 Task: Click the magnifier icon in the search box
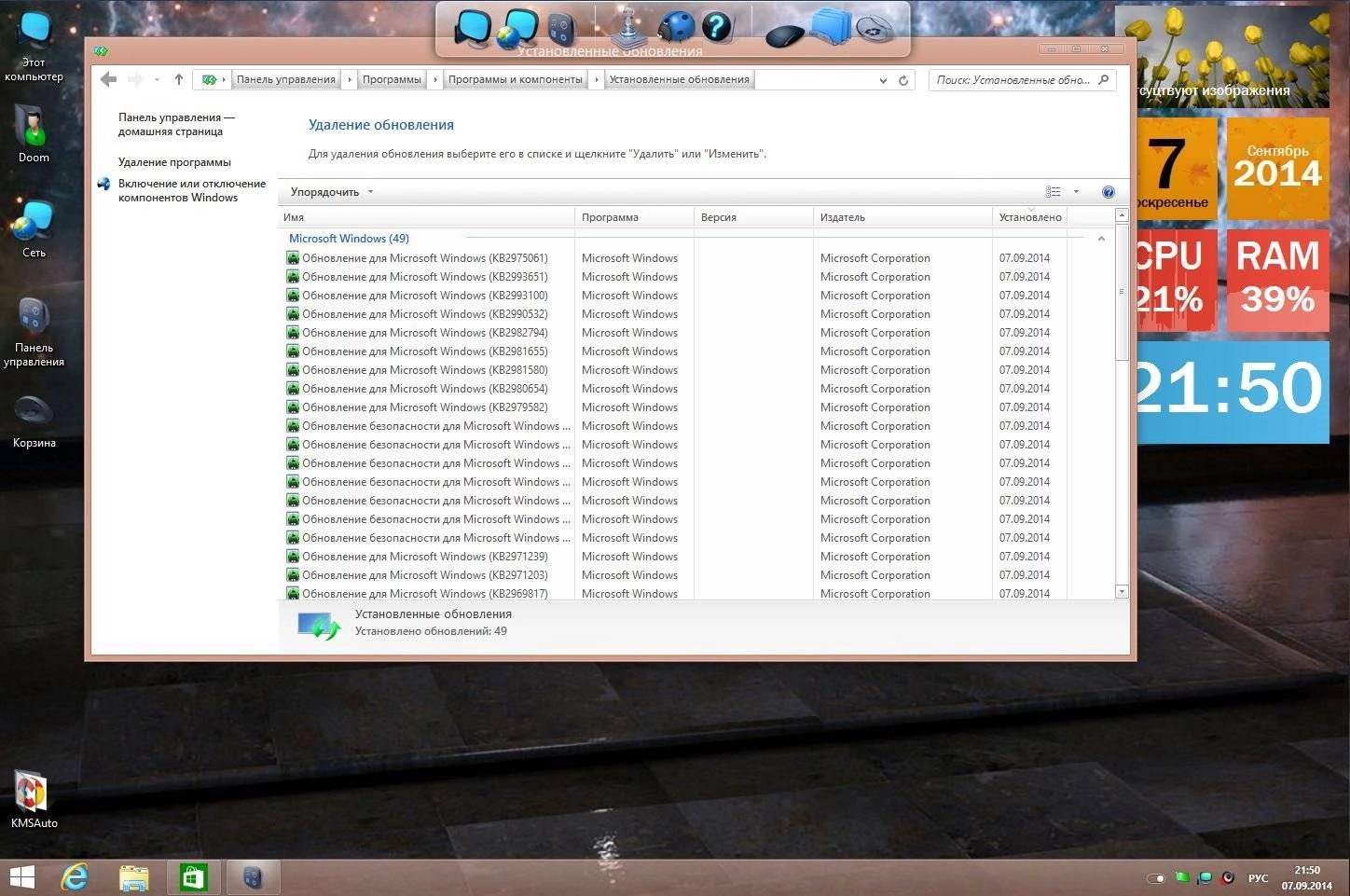tap(1104, 79)
